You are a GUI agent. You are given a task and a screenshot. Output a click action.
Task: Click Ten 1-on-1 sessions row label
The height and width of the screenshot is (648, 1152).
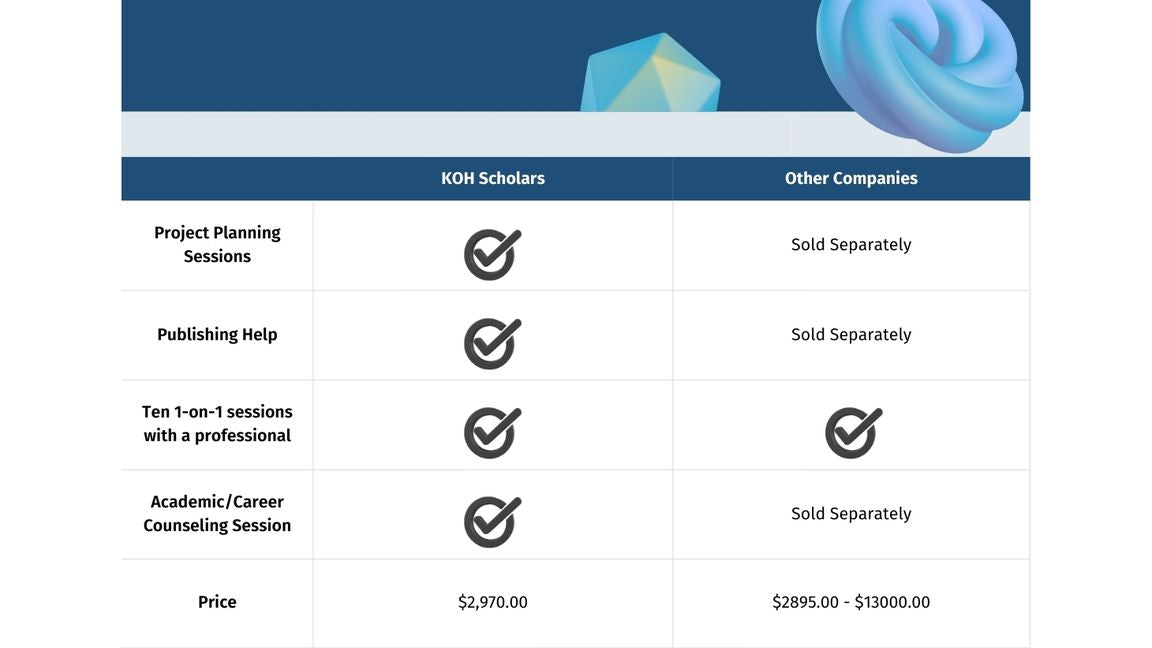[x=217, y=423]
